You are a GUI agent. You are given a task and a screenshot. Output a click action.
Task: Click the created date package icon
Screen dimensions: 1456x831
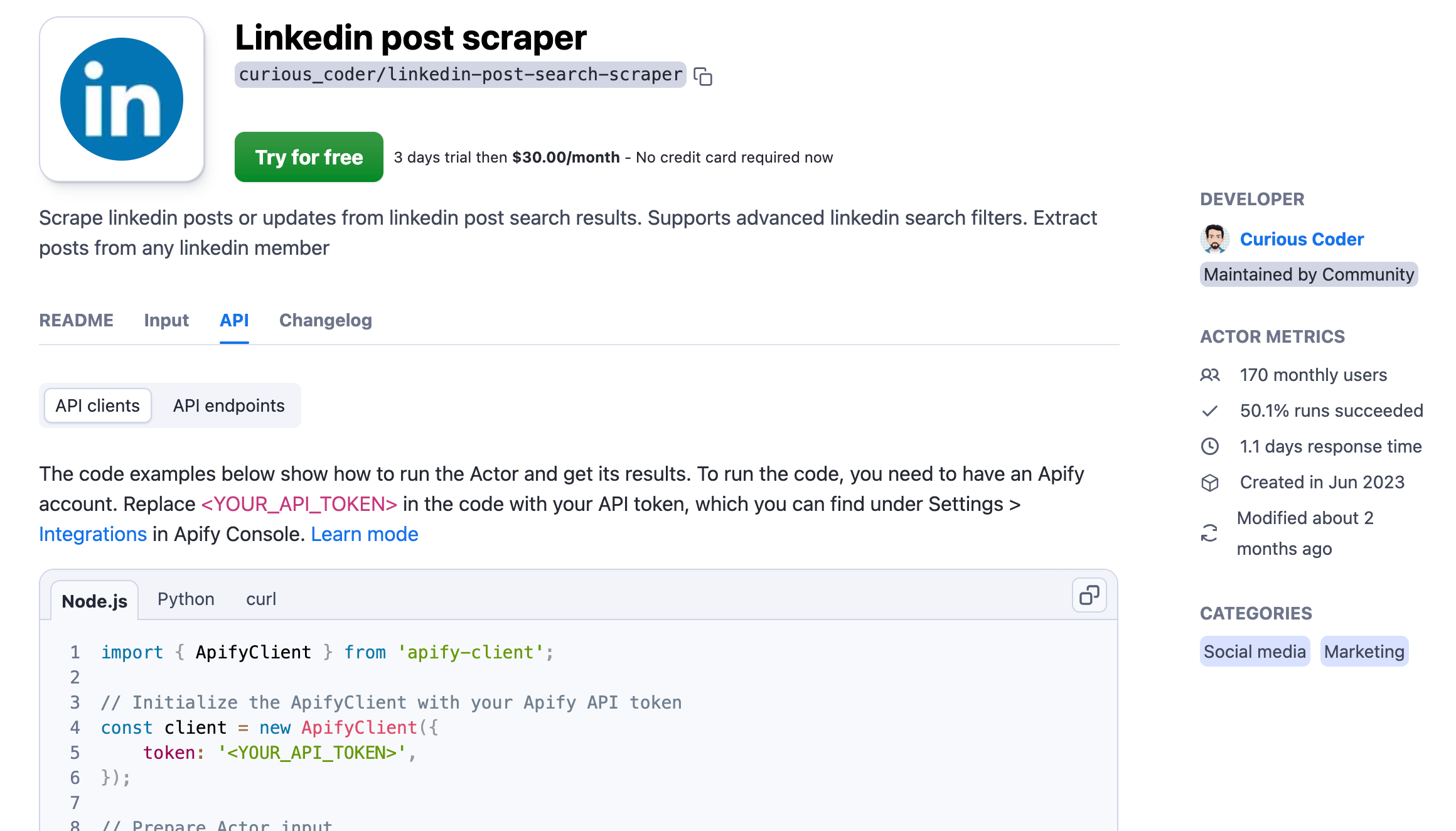(x=1210, y=482)
